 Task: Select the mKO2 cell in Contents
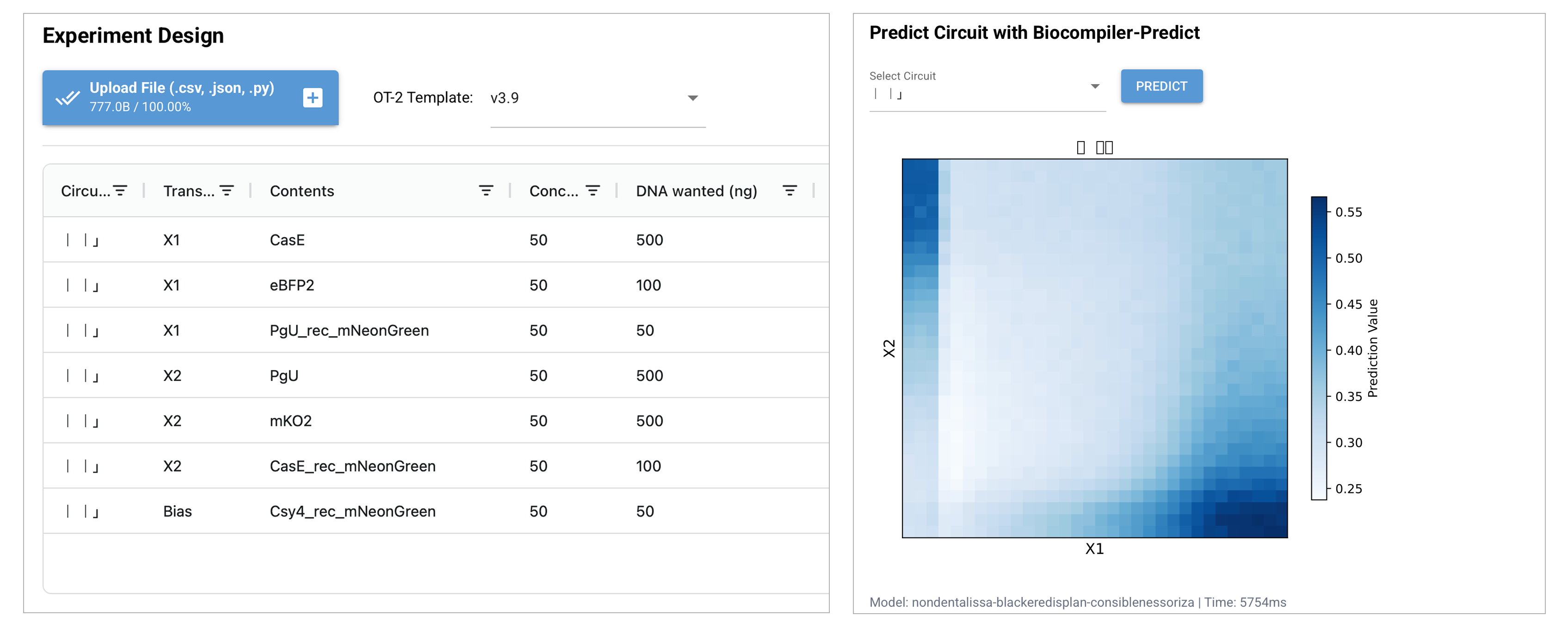(290, 420)
